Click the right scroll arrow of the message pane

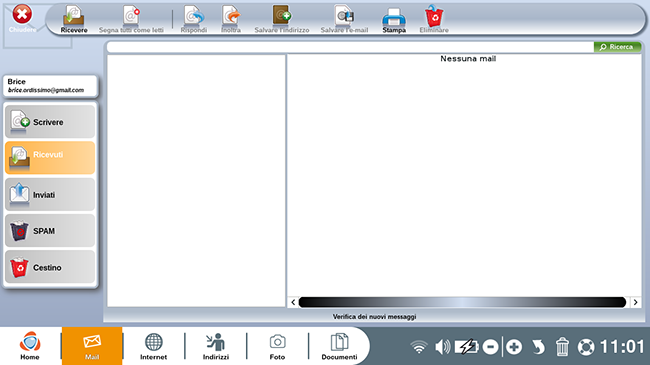(635, 302)
